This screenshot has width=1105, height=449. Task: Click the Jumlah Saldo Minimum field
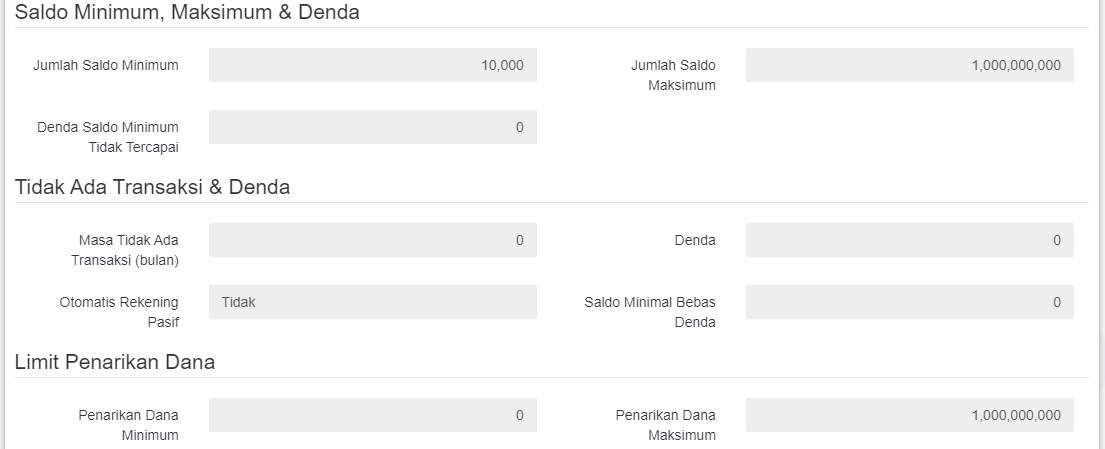click(x=372, y=65)
